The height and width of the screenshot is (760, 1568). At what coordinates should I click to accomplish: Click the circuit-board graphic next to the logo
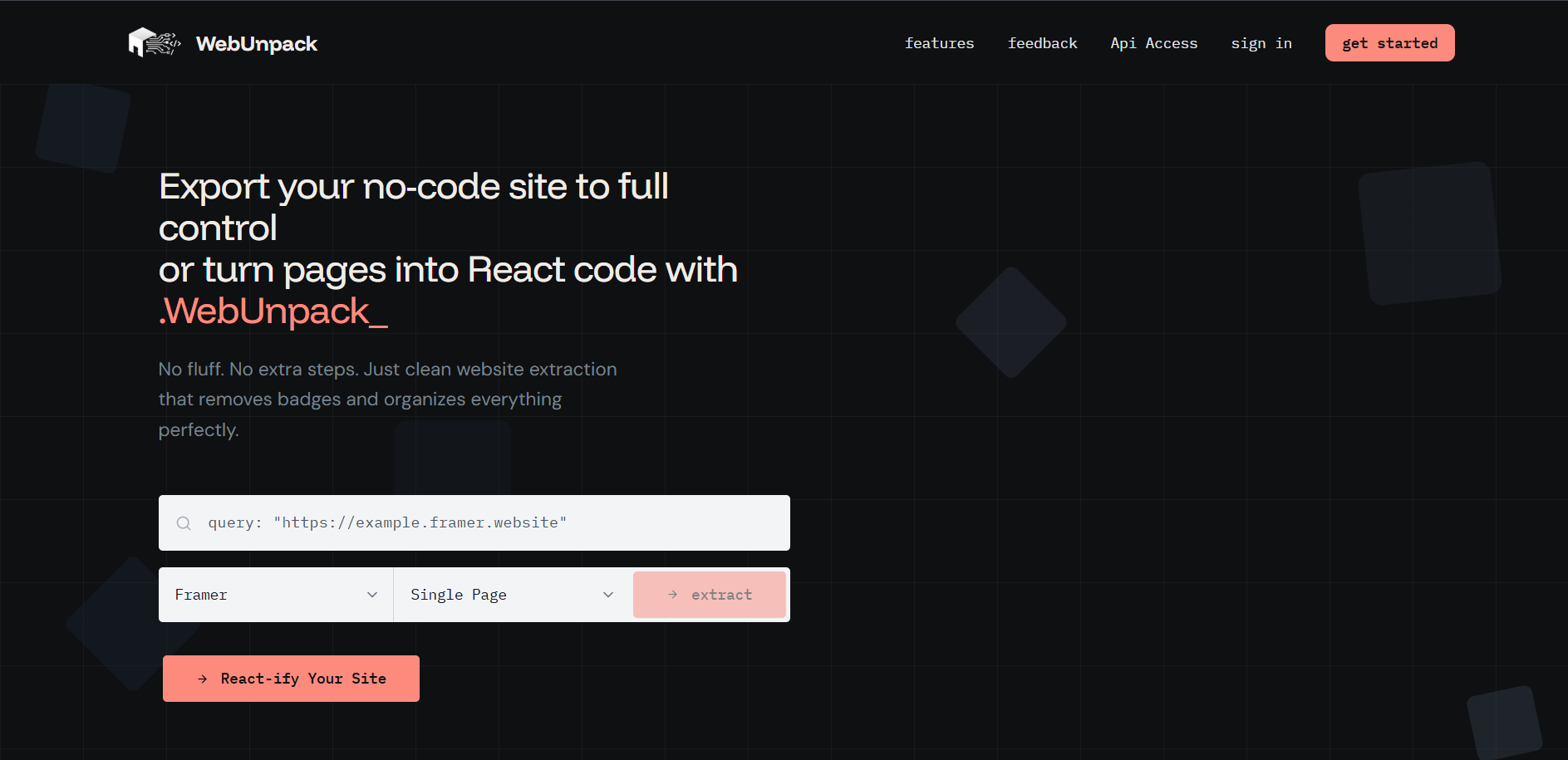(164, 43)
